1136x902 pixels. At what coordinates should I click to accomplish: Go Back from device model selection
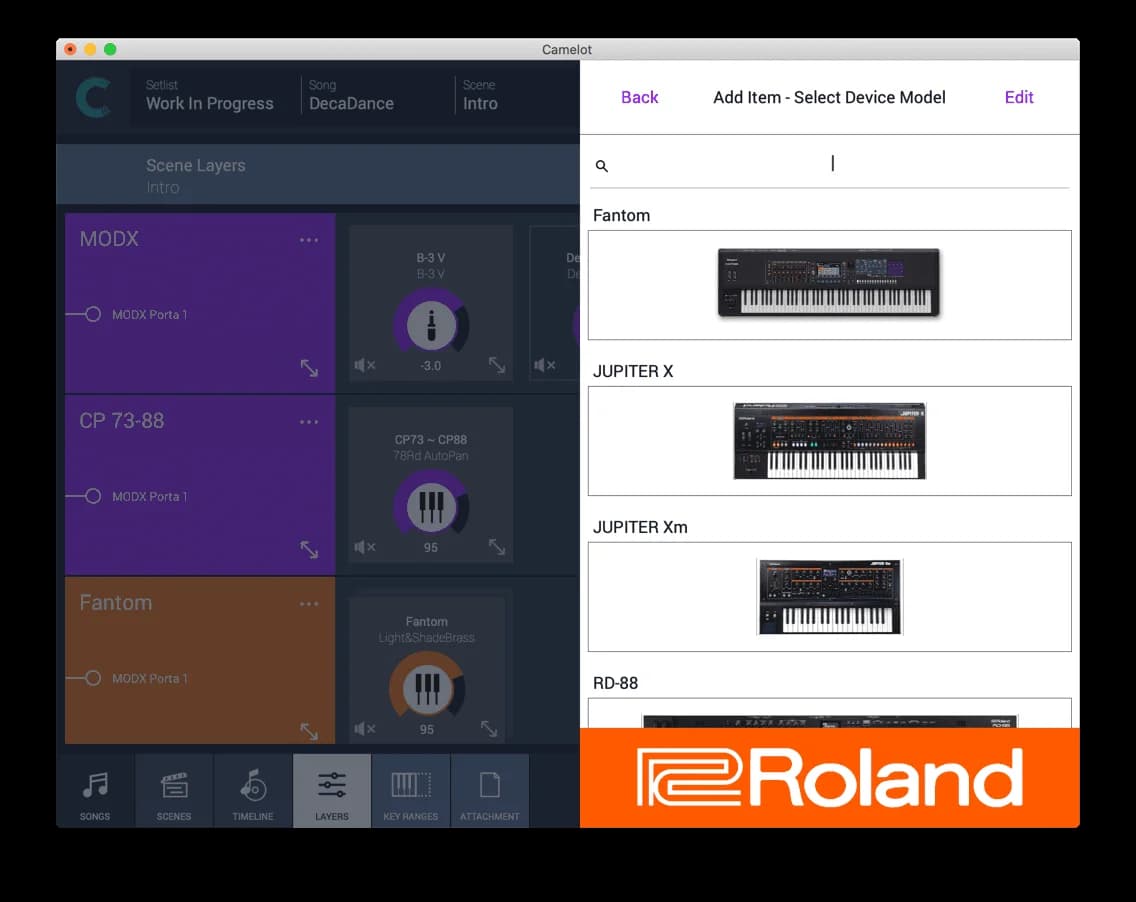tap(640, 97)
